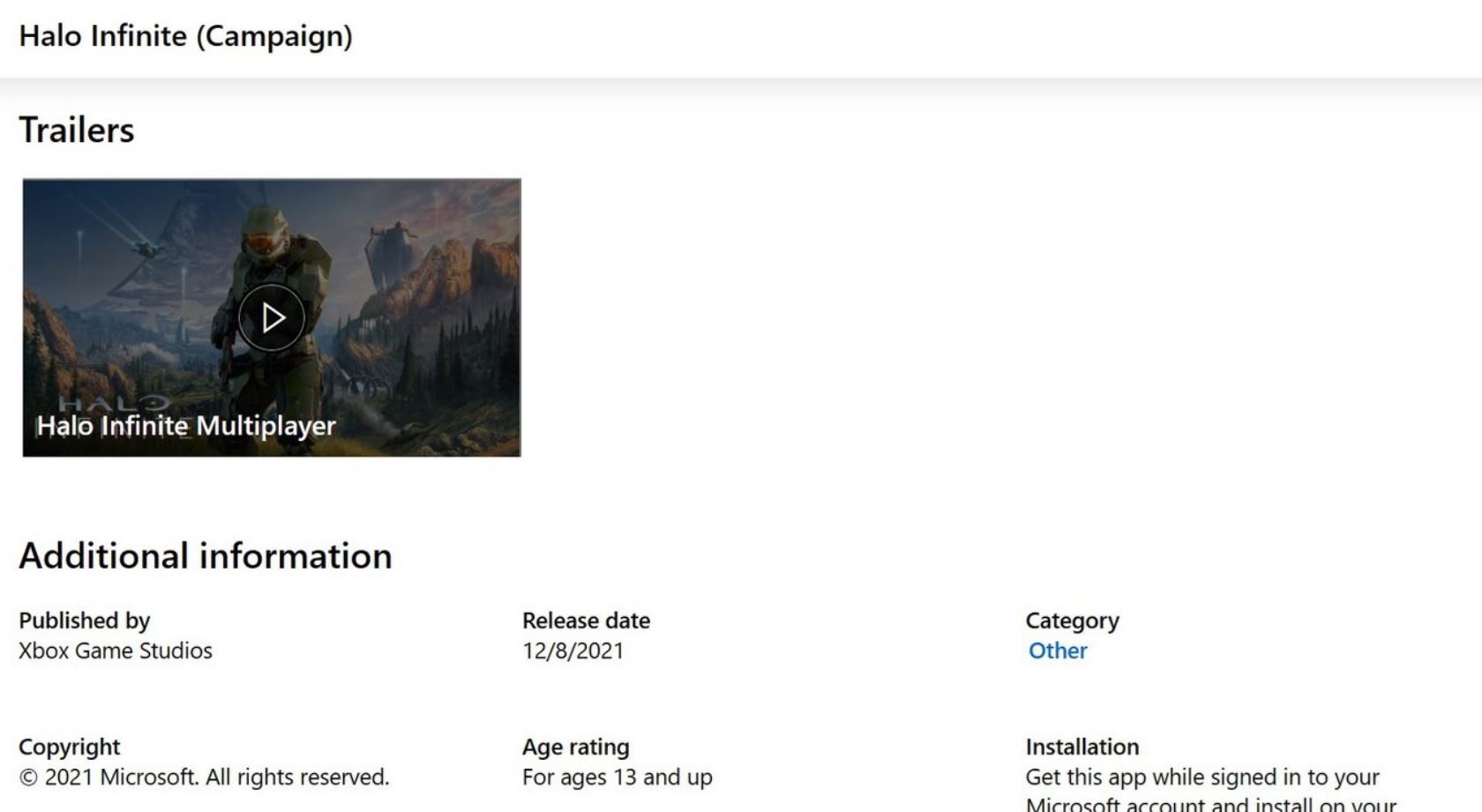Click the Release date label
Viewport: 1482px width, 812px height.
coord(586,621)
